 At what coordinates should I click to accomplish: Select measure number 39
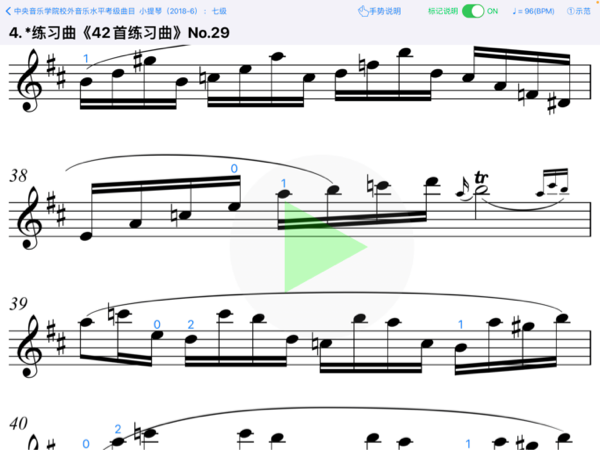(18, 304)
